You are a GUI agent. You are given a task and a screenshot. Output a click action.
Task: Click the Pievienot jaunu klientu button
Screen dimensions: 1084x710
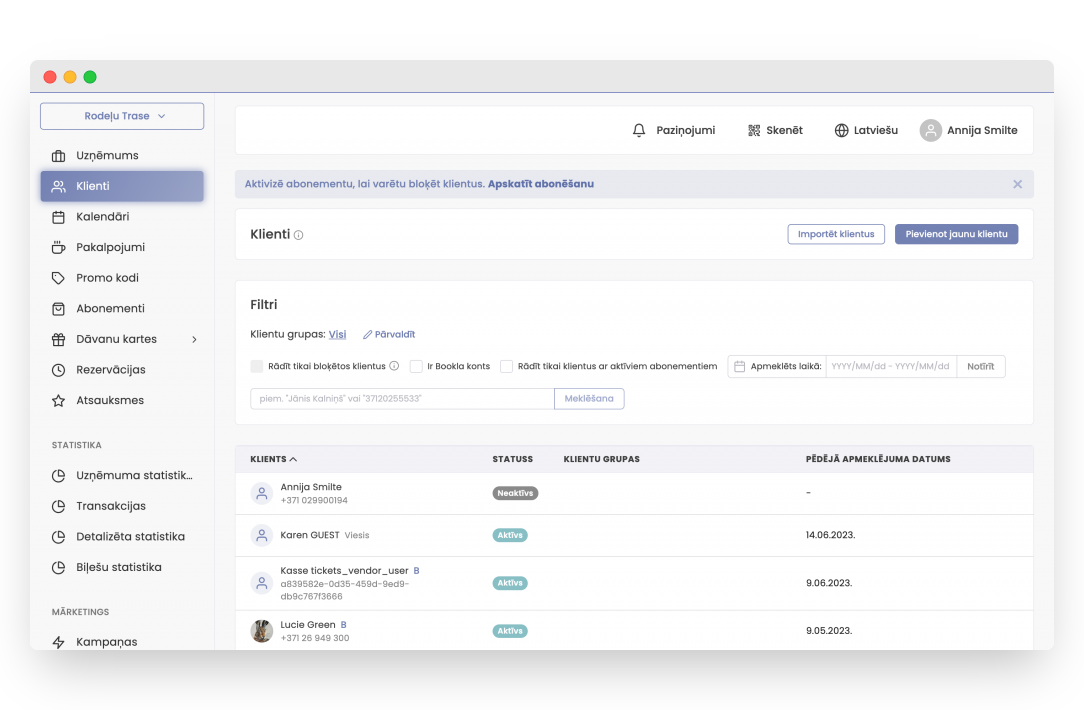pos(956,234)
